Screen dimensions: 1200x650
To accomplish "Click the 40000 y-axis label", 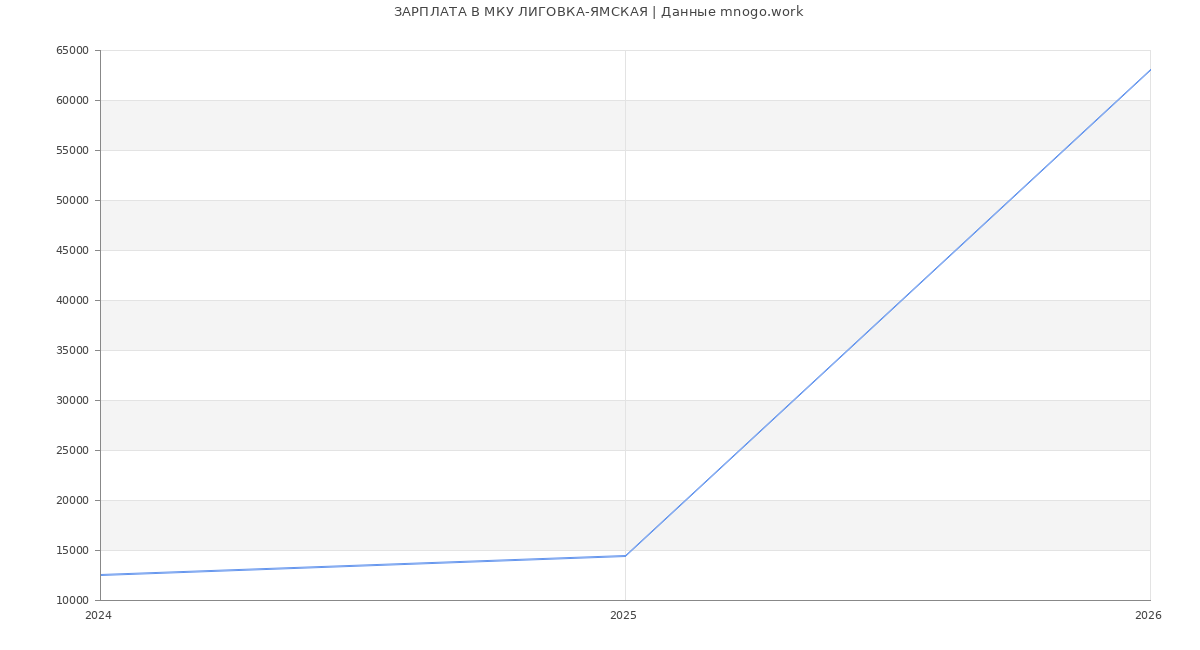I will [x=72, y=300].
